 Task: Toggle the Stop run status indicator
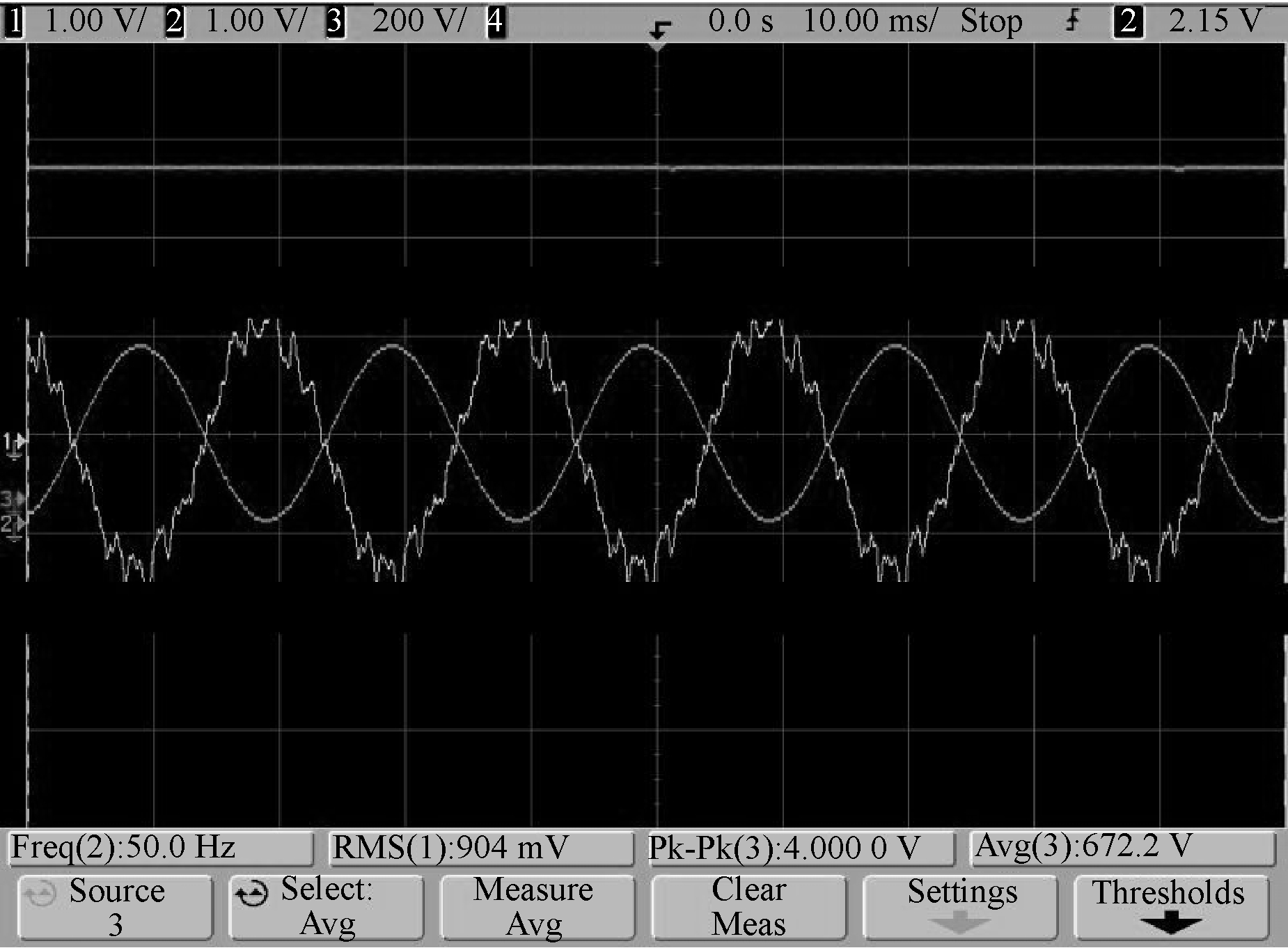[x=991, y=21]
